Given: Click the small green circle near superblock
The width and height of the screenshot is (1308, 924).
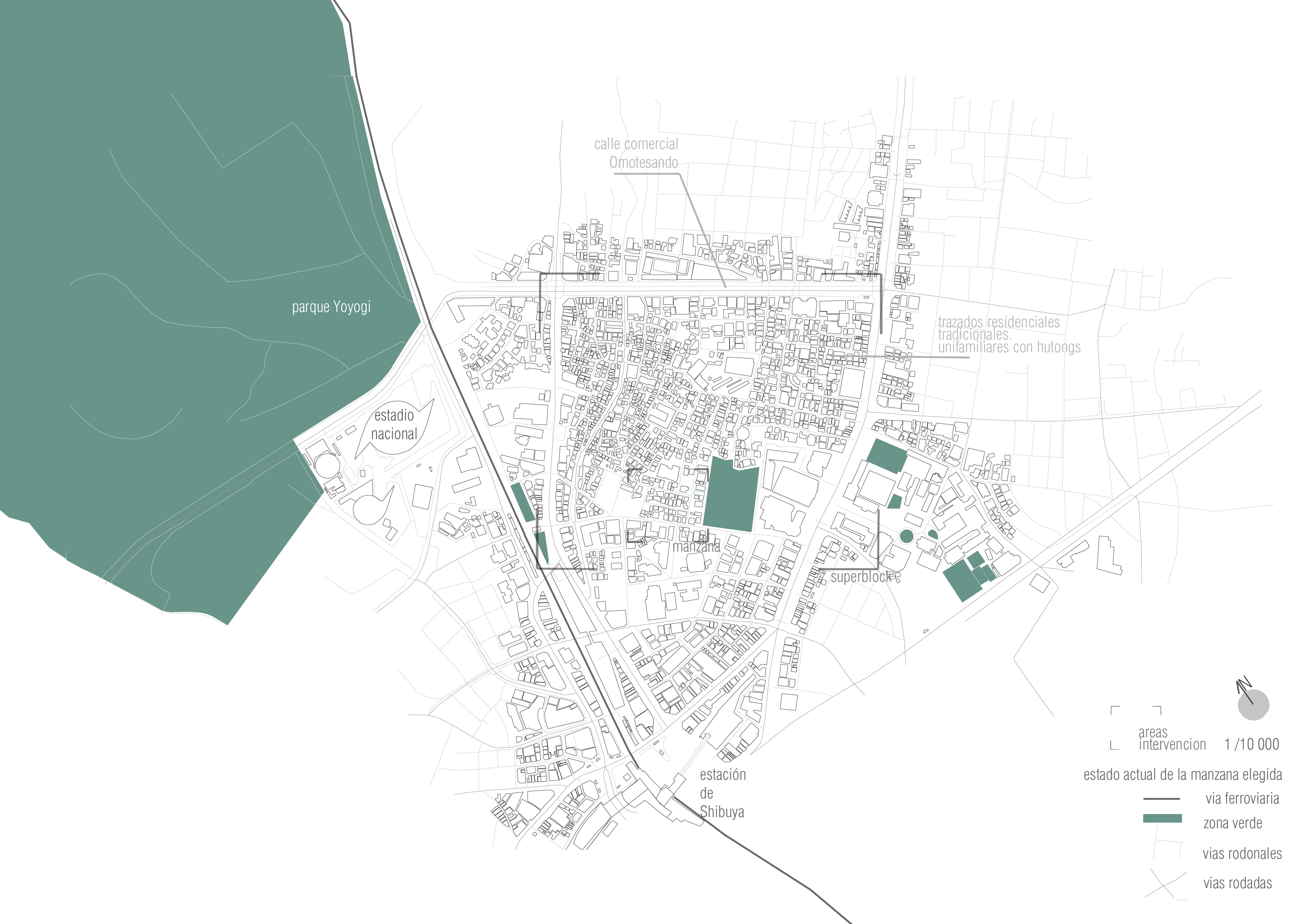Looking at the screenshot, I should 906,536.
